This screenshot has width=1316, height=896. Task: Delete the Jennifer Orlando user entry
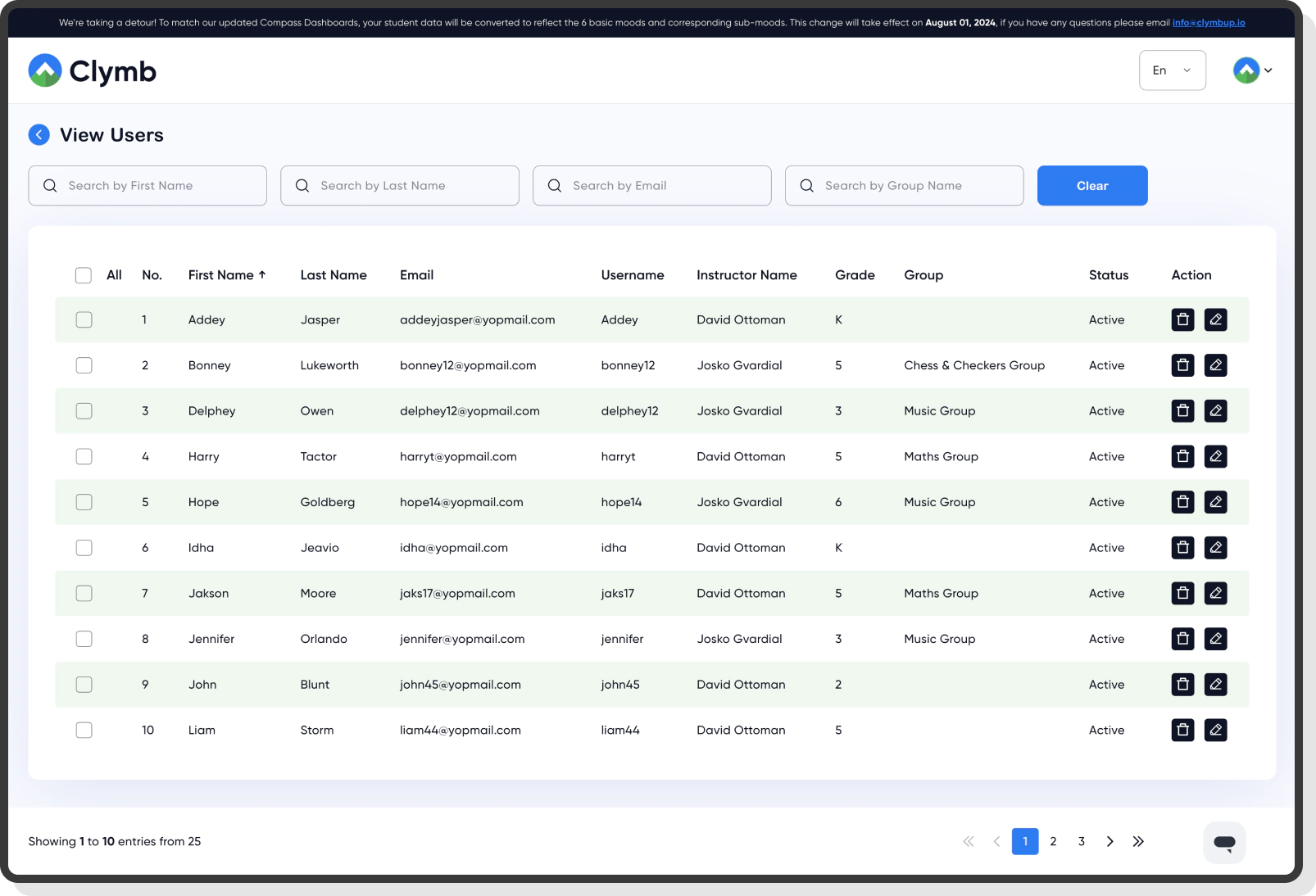click(x=1182, y=639)
